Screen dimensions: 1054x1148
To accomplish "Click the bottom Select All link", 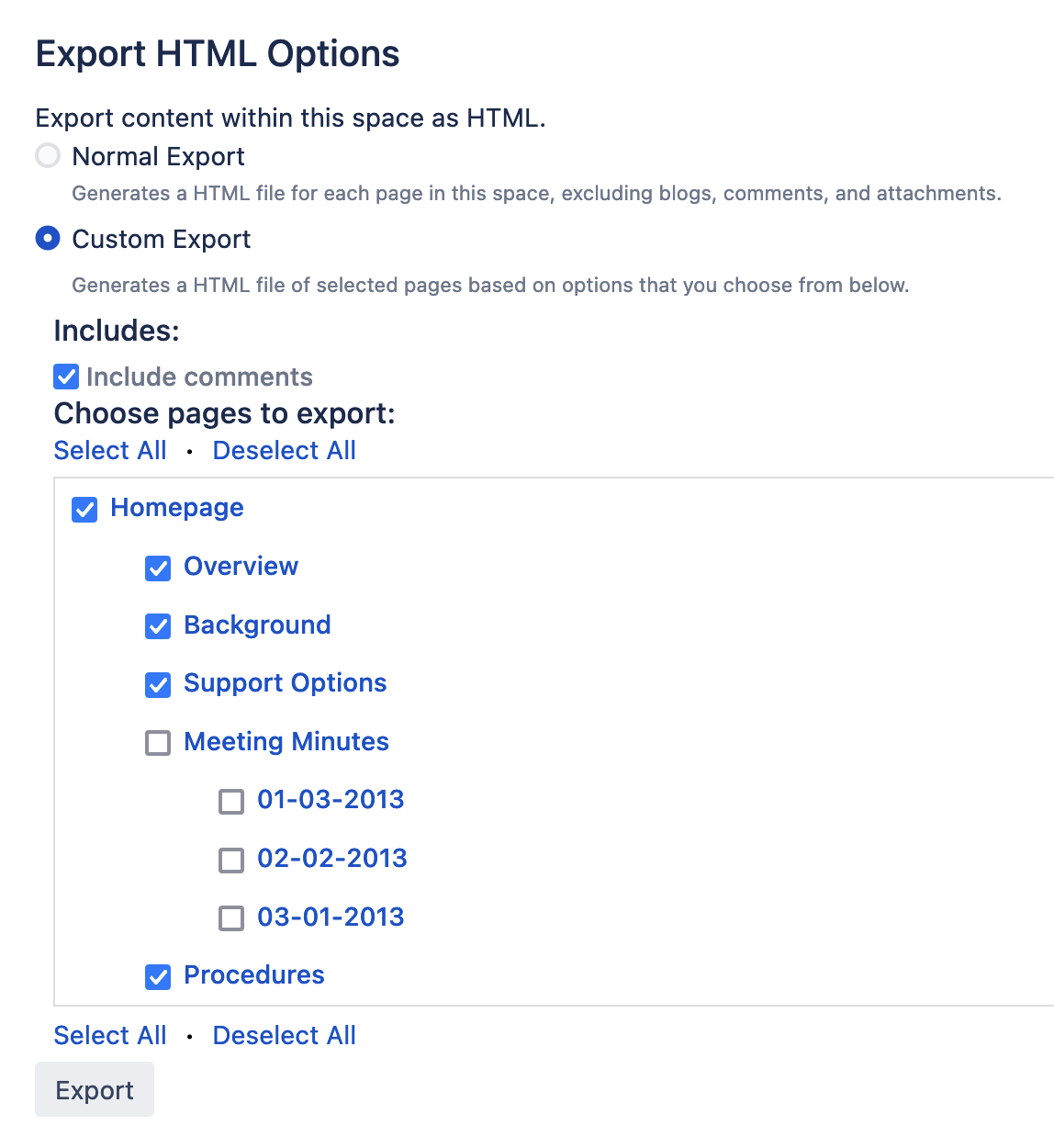I will click(x=110, y=1035).
